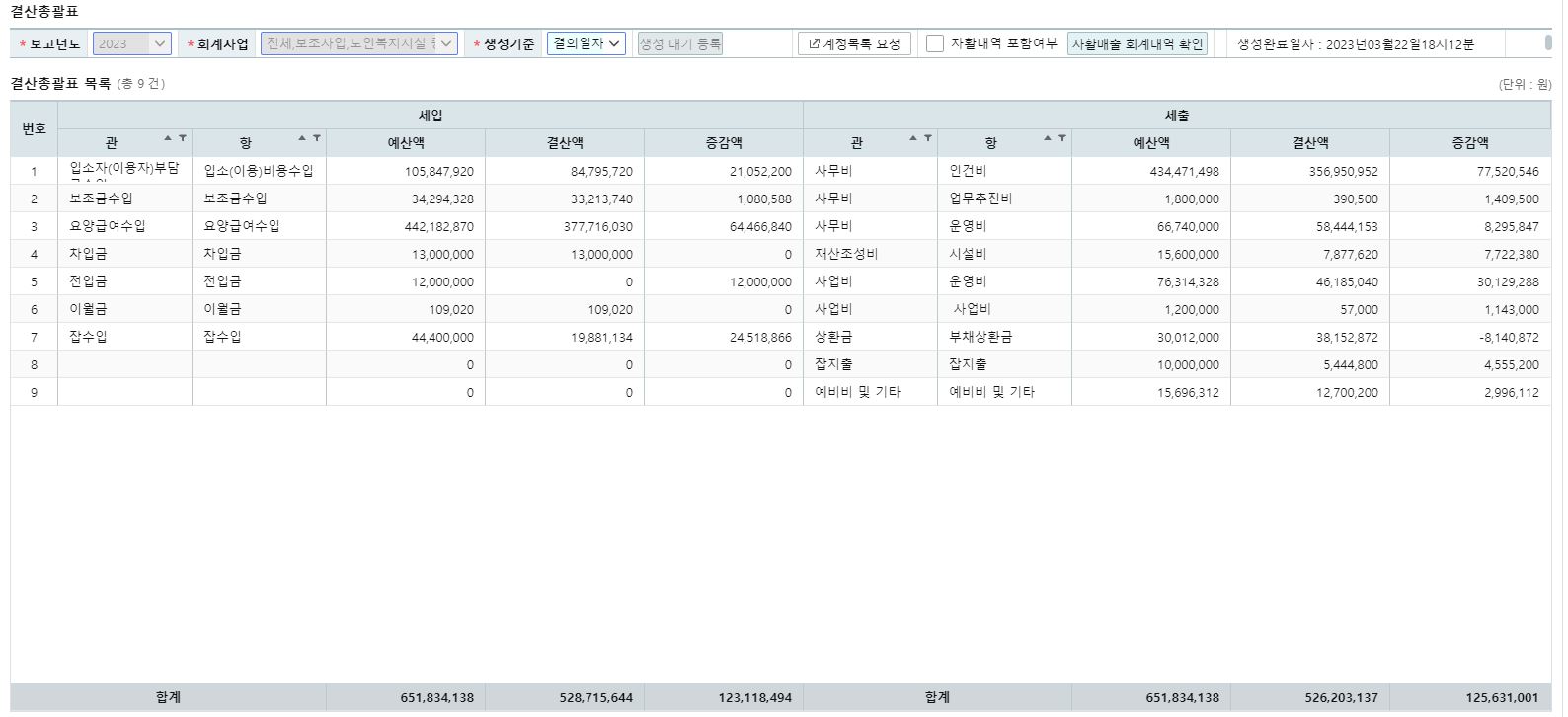Expand the 회계사업 selection dropdown
Viewport: 1568px width, 717px height.
tap(359, 43)
